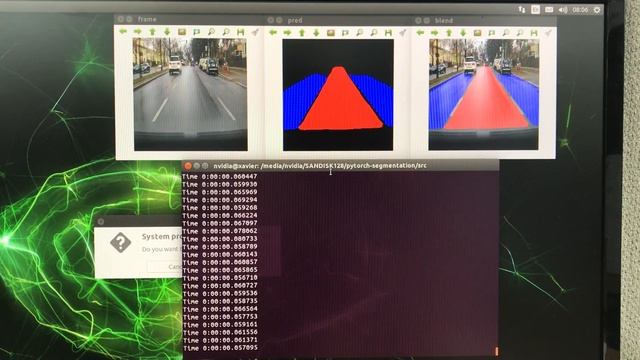The width and height of the screenshot is (640, 360).
Task: Zoom out on the blend window image
Action: pos(520,32)
